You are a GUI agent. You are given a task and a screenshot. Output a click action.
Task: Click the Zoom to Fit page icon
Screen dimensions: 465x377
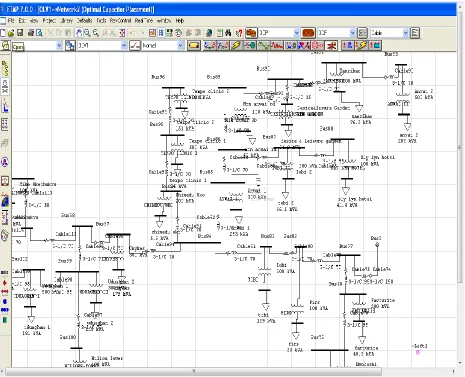click(x=123, y=33)
